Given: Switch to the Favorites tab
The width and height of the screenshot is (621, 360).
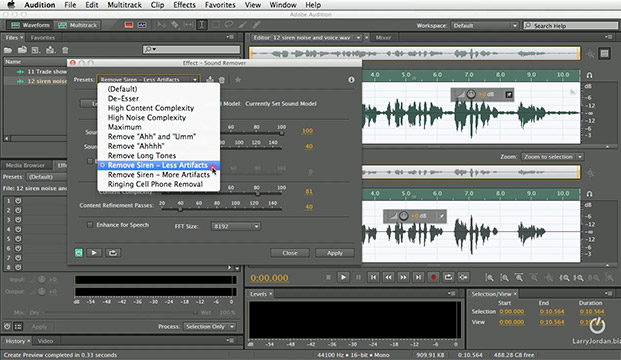Looking at the screenshot, I should [43, 38].
